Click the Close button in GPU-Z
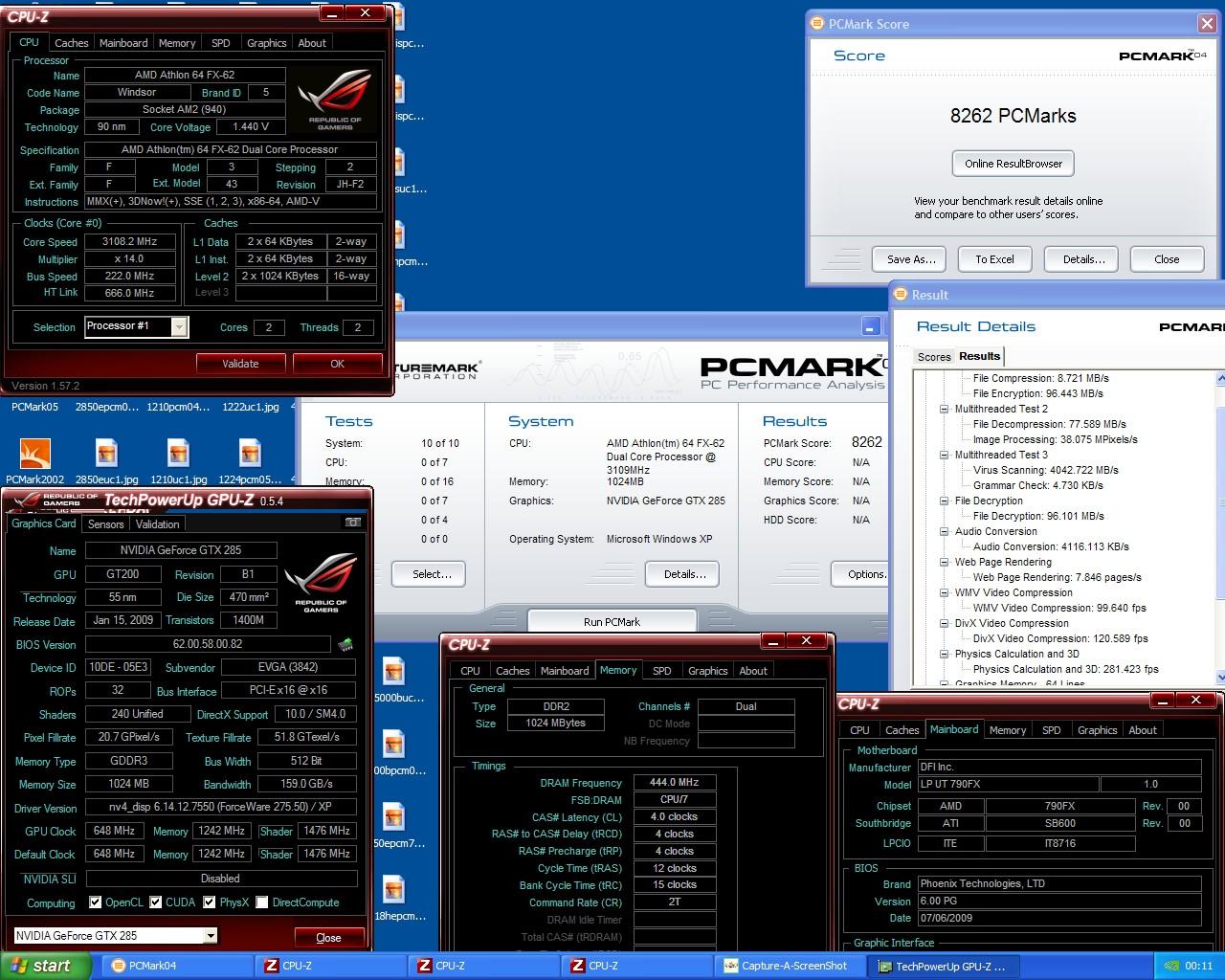Viewport: 1225px width, 980px height. [x=328, y=938]
